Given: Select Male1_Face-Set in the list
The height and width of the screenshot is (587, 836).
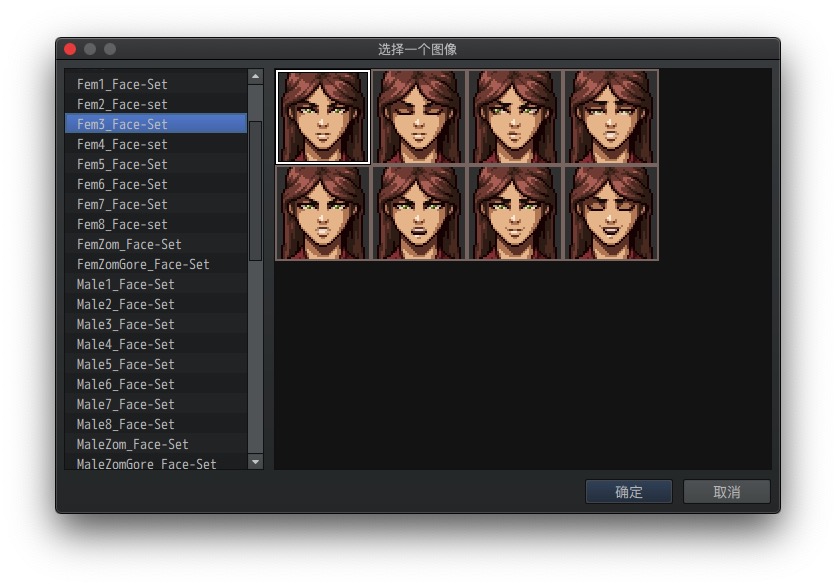Looking at the screenshot, I should coord(156,284).
